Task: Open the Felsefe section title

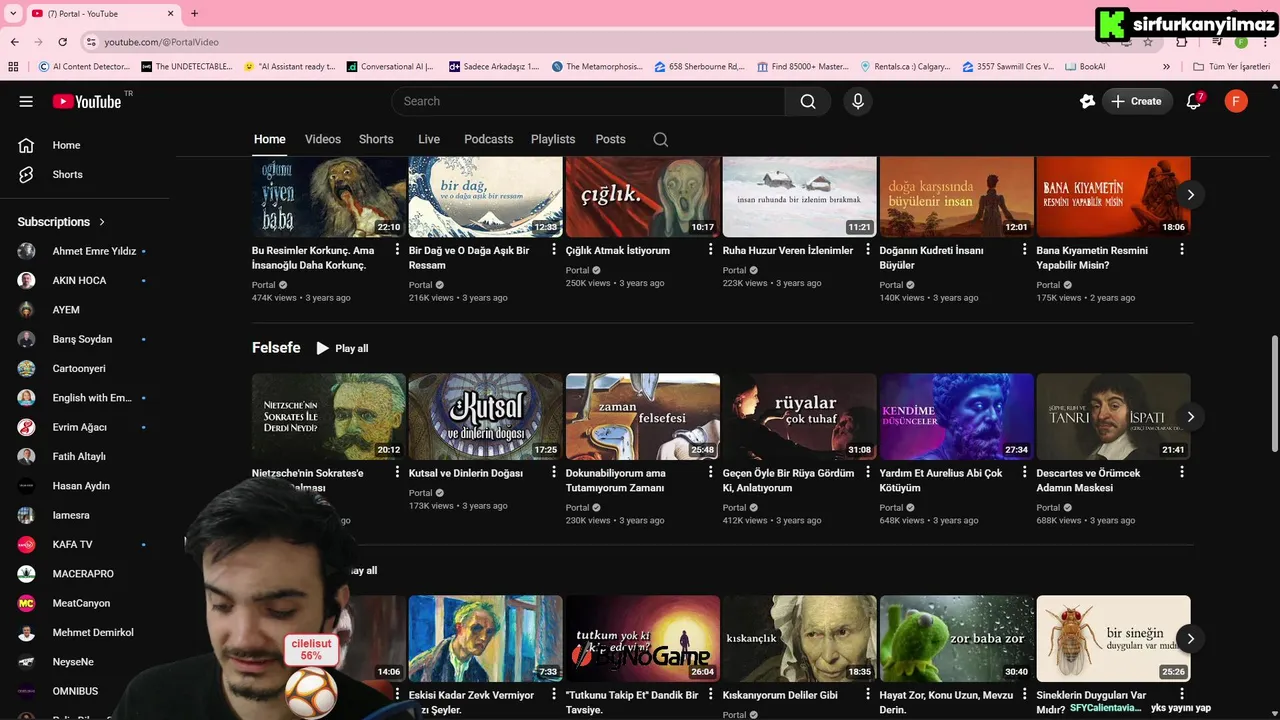Action: [x=276, y=348]
